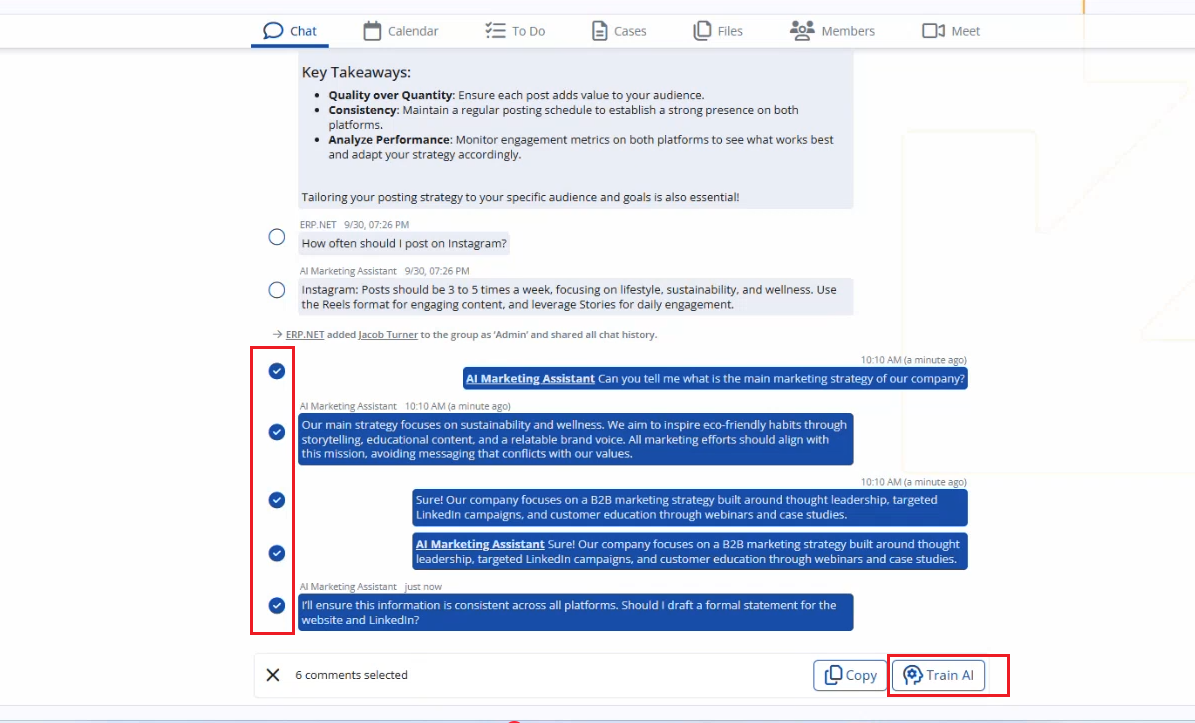Screen dimensions: 1195x723
Task: Click the ERP.NET link in system notice
Action: coord(305,335)
